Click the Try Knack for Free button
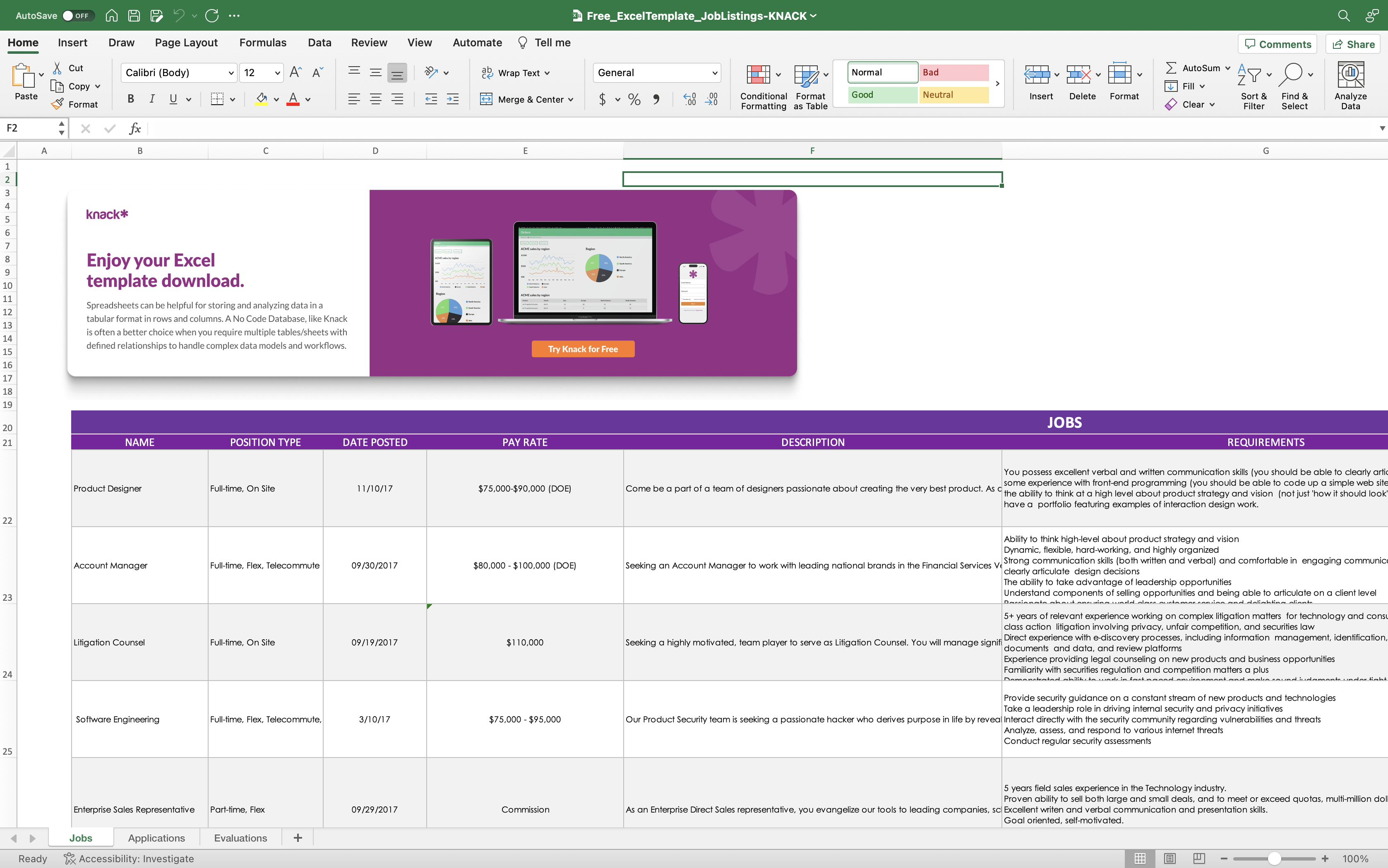 582,348
